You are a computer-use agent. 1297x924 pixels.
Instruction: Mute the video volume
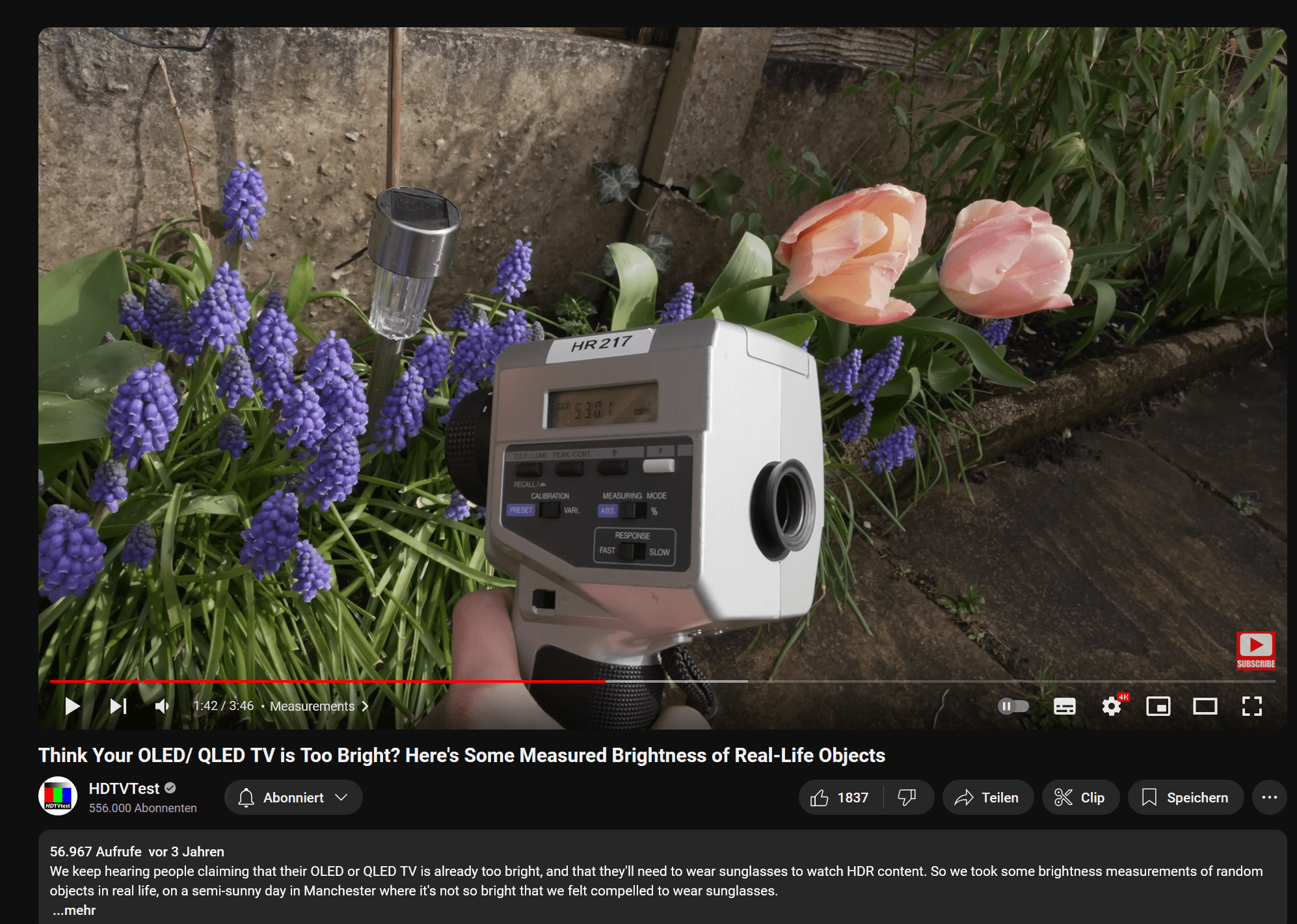163,706
